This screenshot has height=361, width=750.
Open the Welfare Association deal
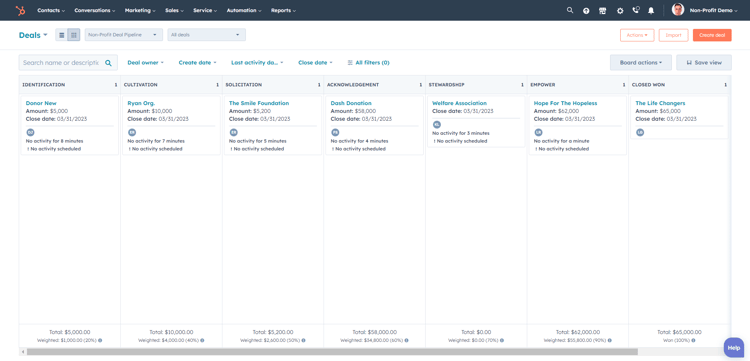click(459, 103)
